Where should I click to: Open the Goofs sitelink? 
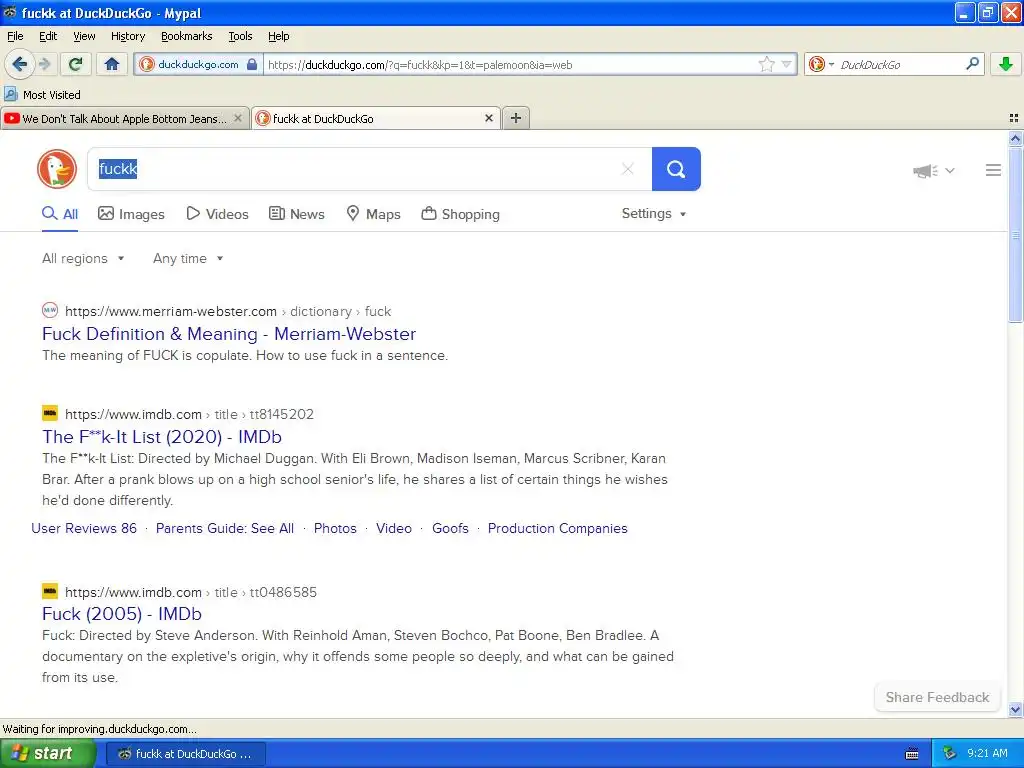(x=450, y=528)
